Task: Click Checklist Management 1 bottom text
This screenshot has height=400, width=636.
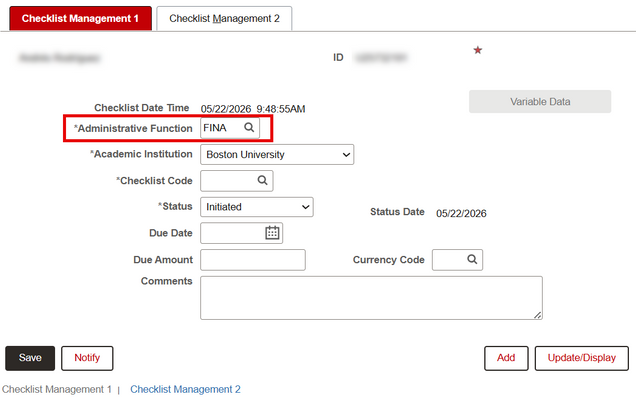Action: click(x=56, y=389)
